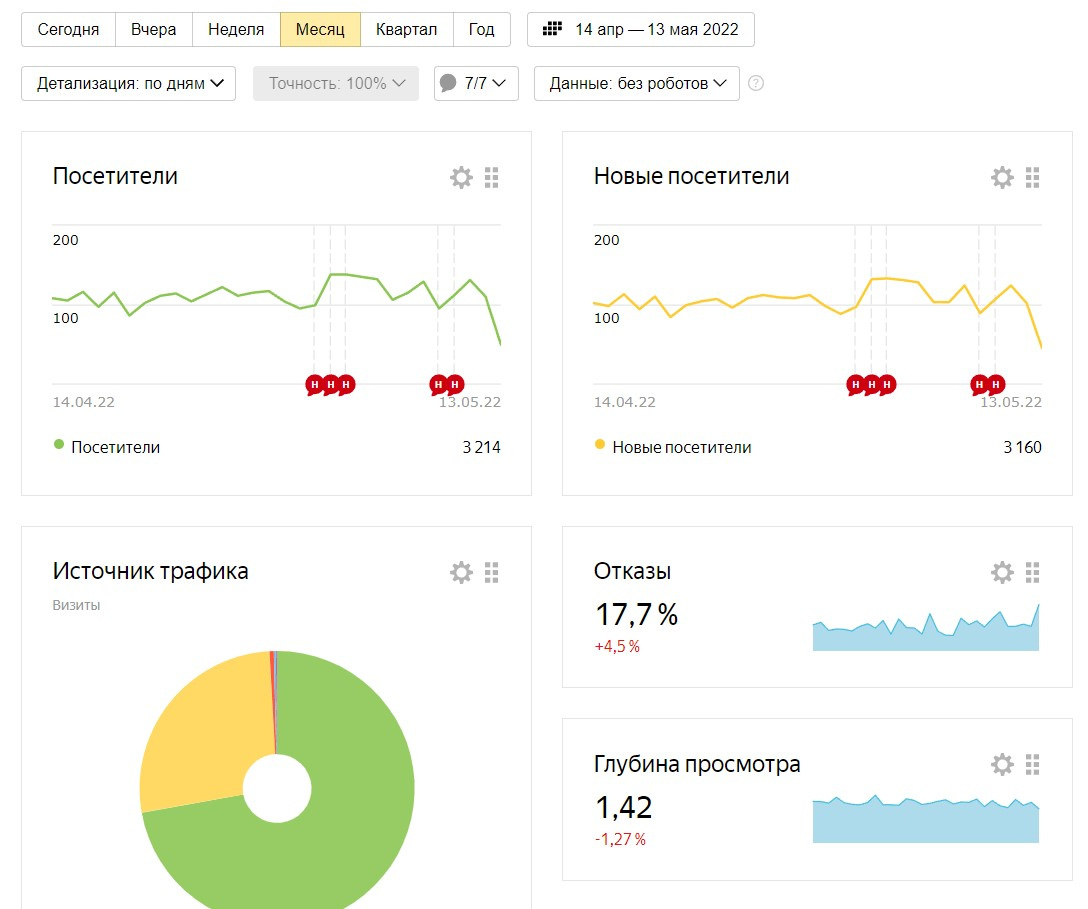The image size is (1088, 909).
Task: Open the 7/7 annotations dropdown
Action: coord(476,84)
